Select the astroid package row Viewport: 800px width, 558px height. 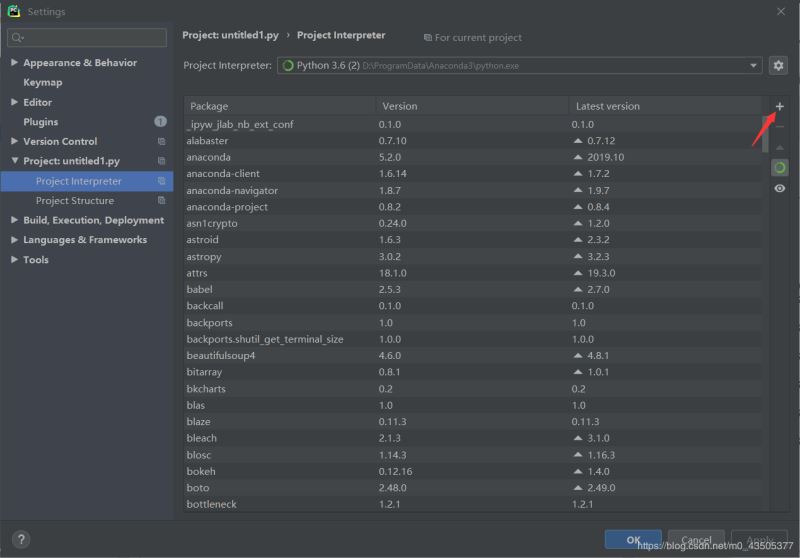point(473,240)
